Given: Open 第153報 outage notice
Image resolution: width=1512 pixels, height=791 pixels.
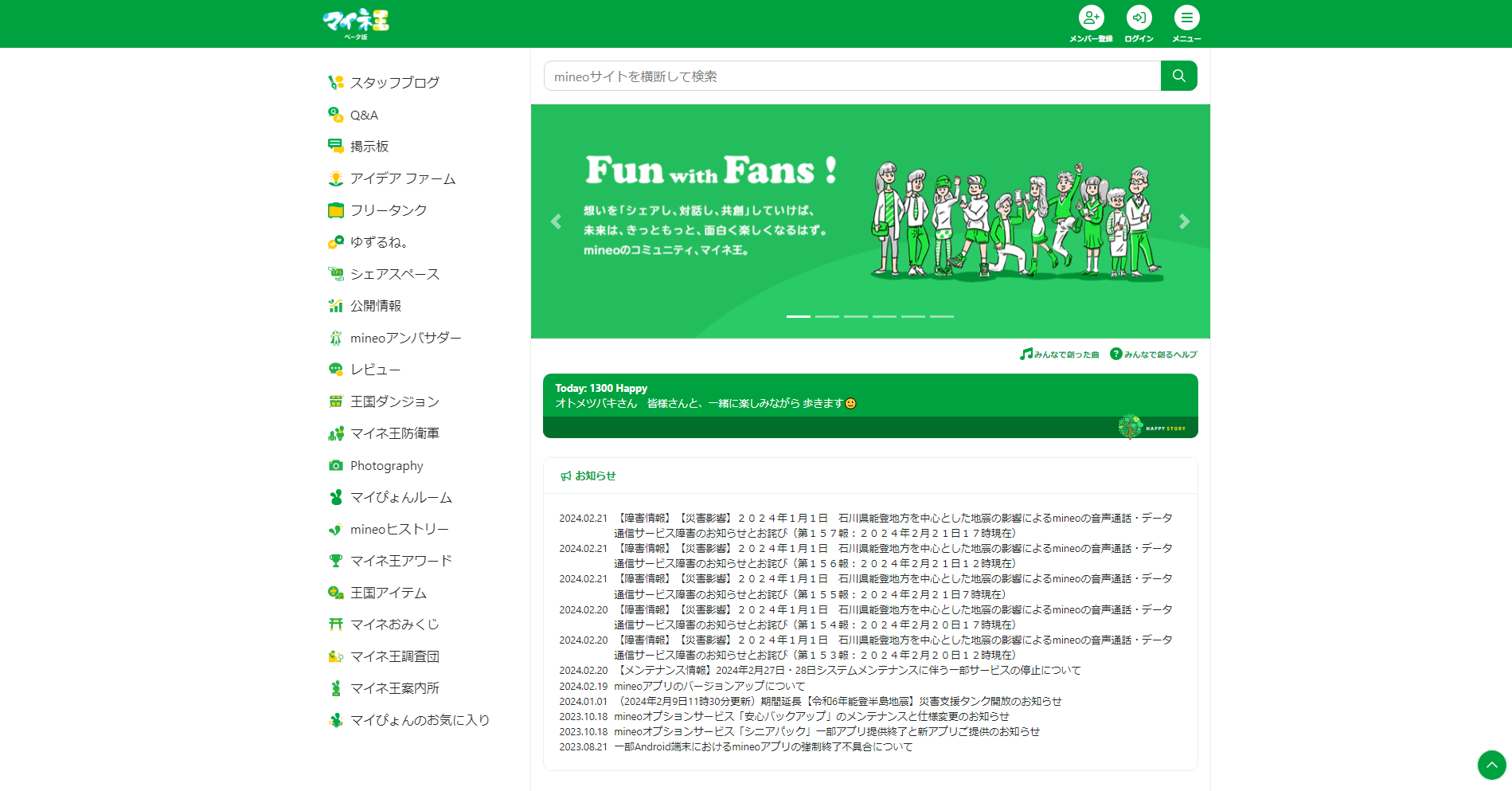Looking at the screenshot, I should pos(893,648).
